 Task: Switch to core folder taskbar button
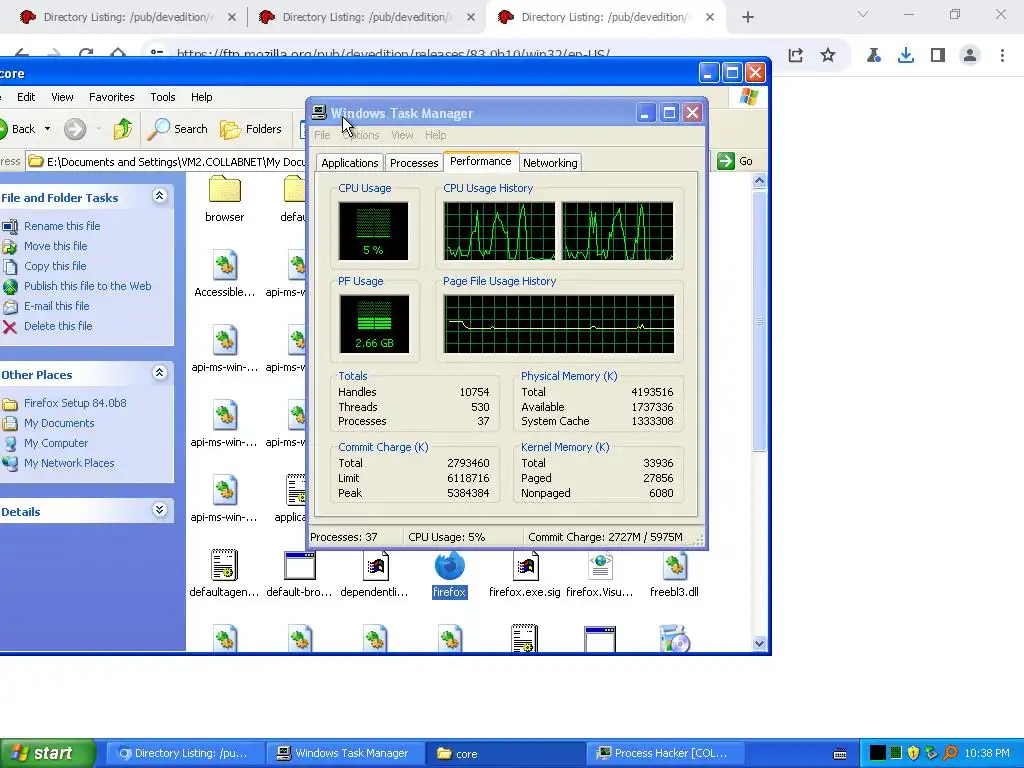pyautogui.click(x=505, y=753)
